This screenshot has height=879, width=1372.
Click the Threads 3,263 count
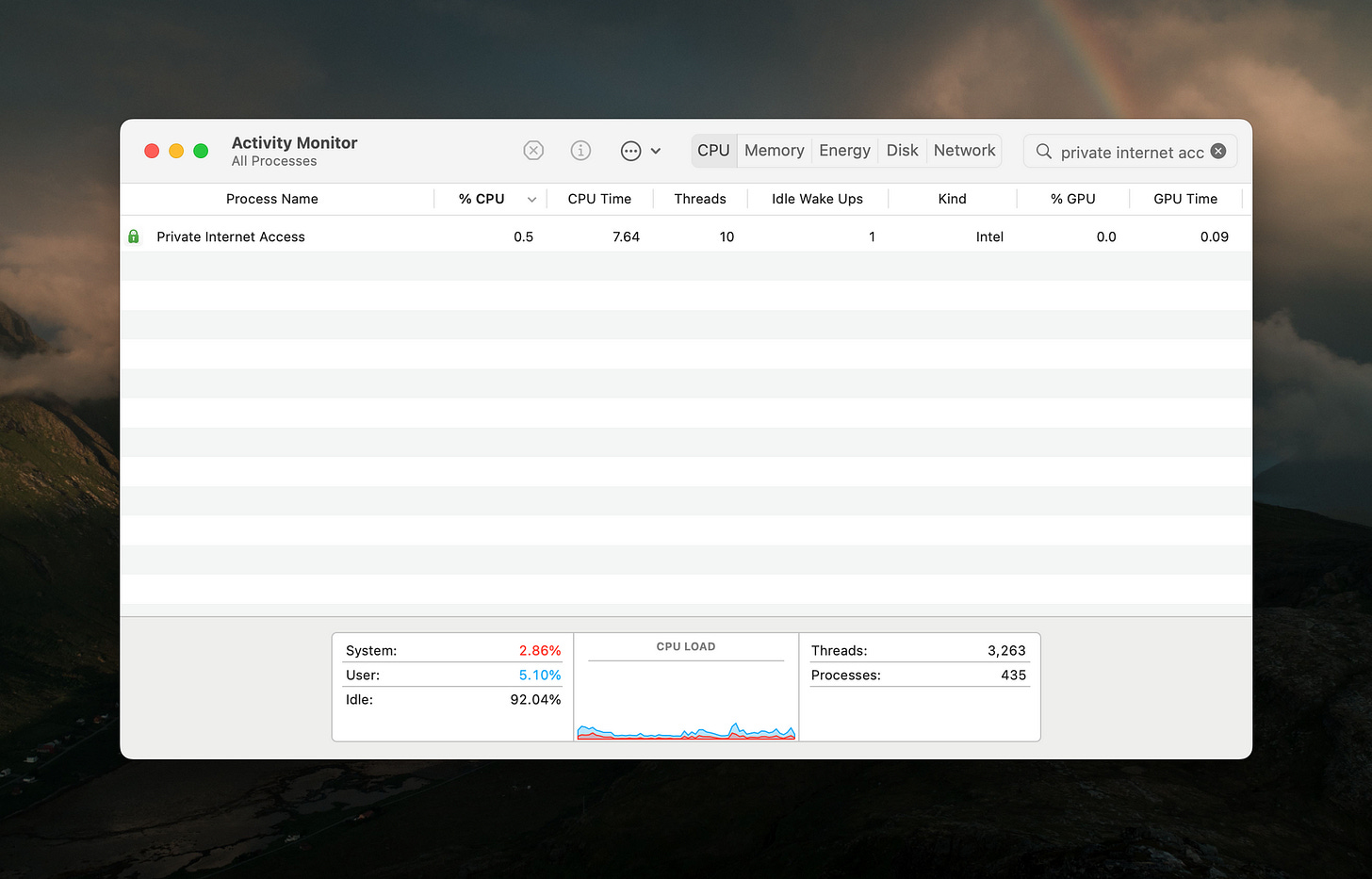[x=1006, y=651]
